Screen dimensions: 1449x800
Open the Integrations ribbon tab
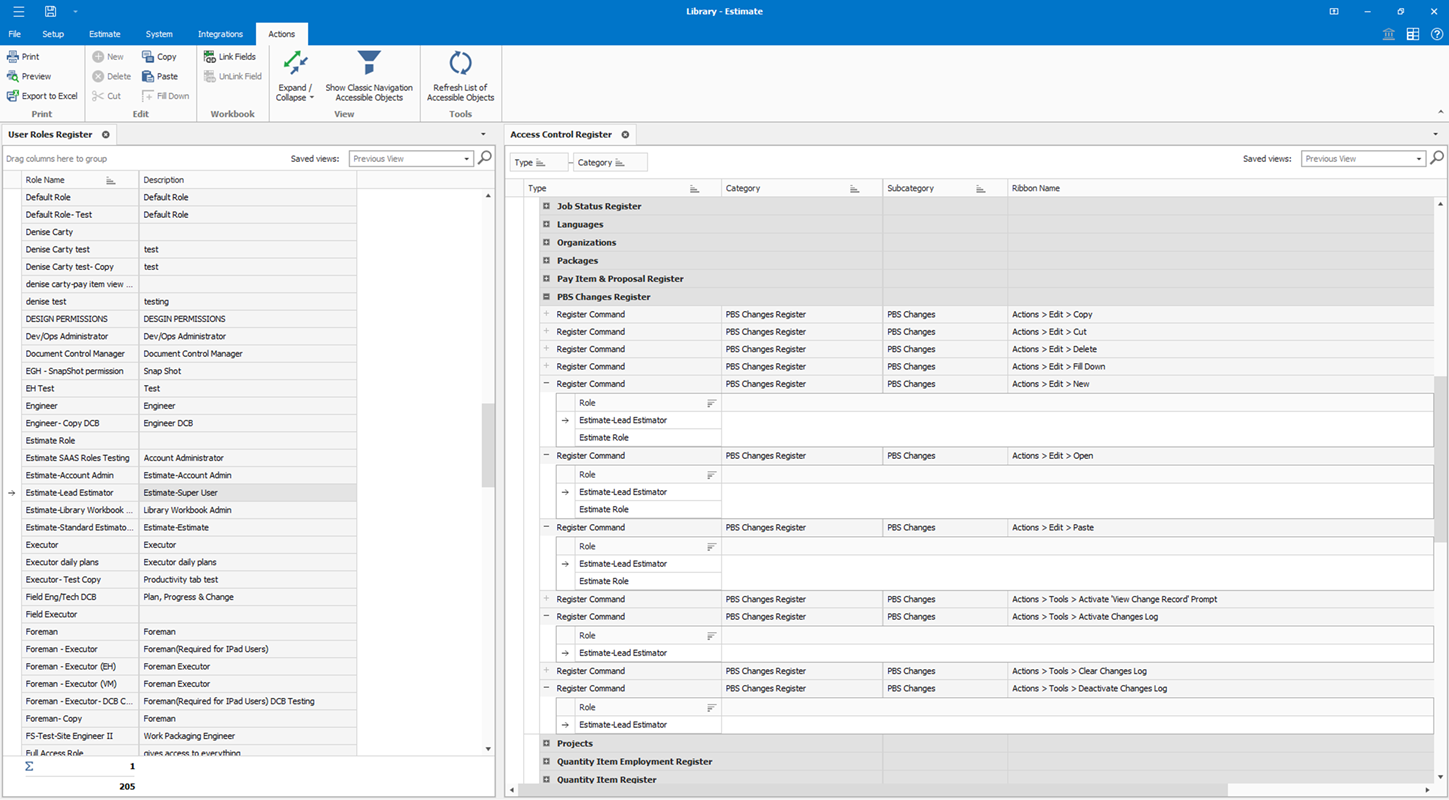(x=220, y=34)
